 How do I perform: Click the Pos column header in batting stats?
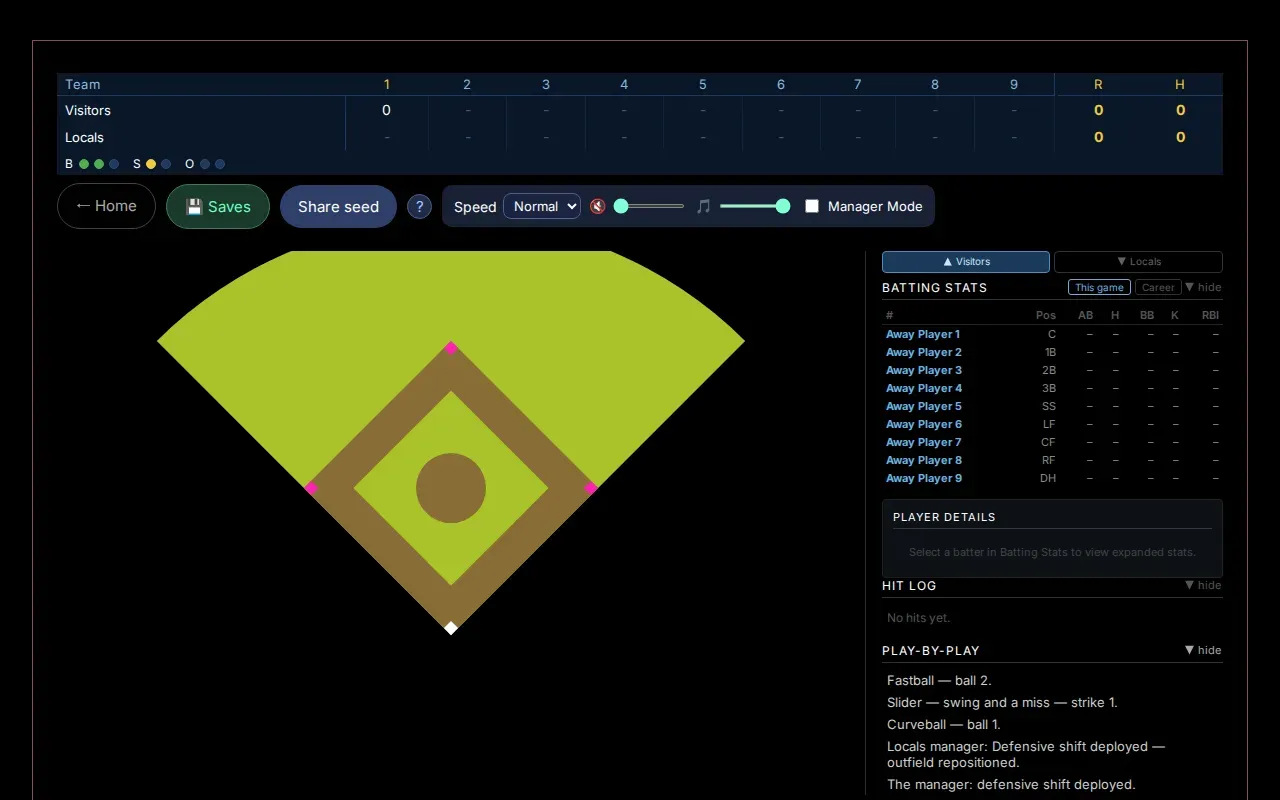1045,315
